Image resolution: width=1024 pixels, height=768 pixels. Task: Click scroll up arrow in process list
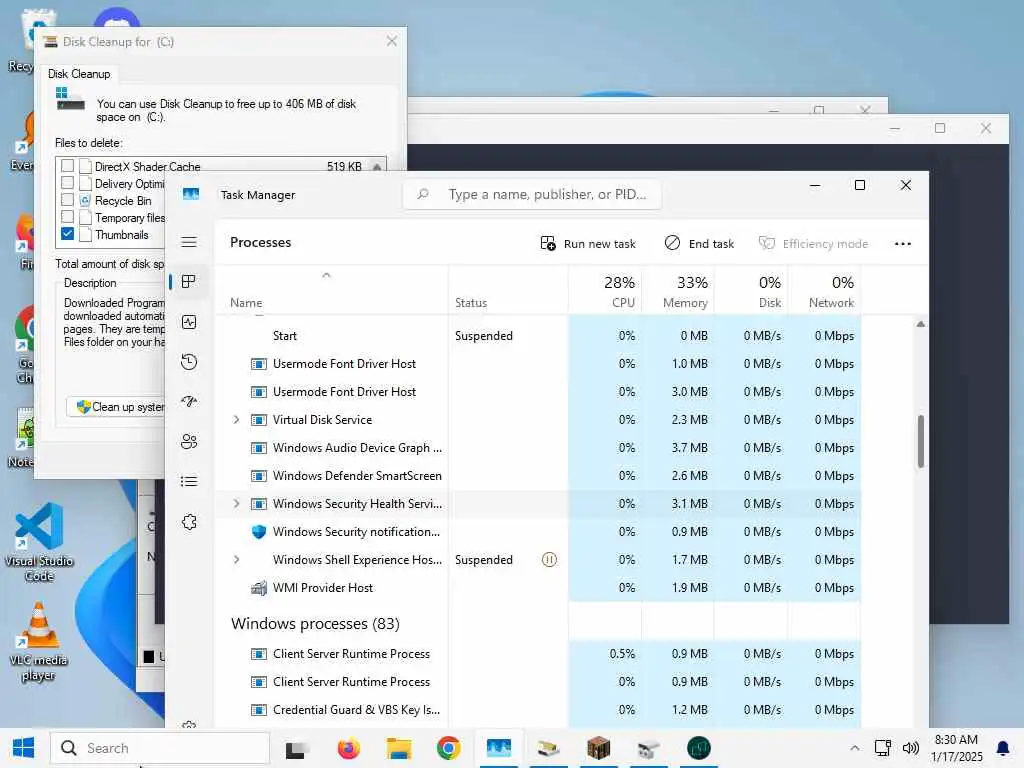pos(920,324)
